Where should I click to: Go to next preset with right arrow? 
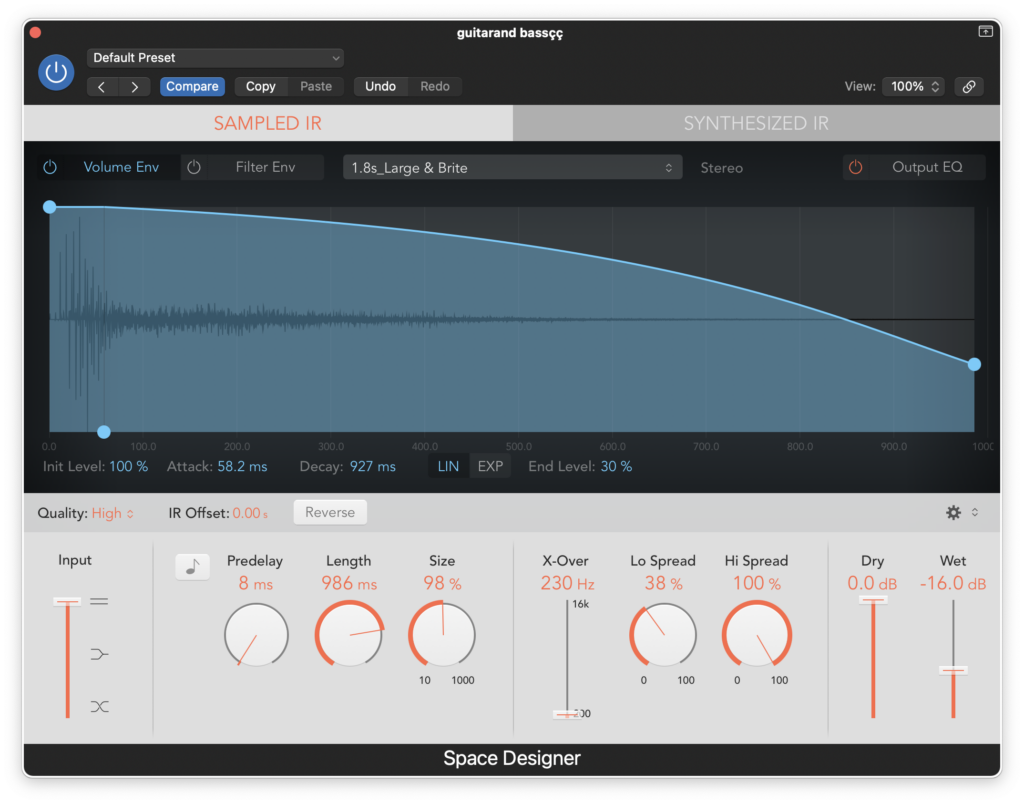[x=135, y=87]
